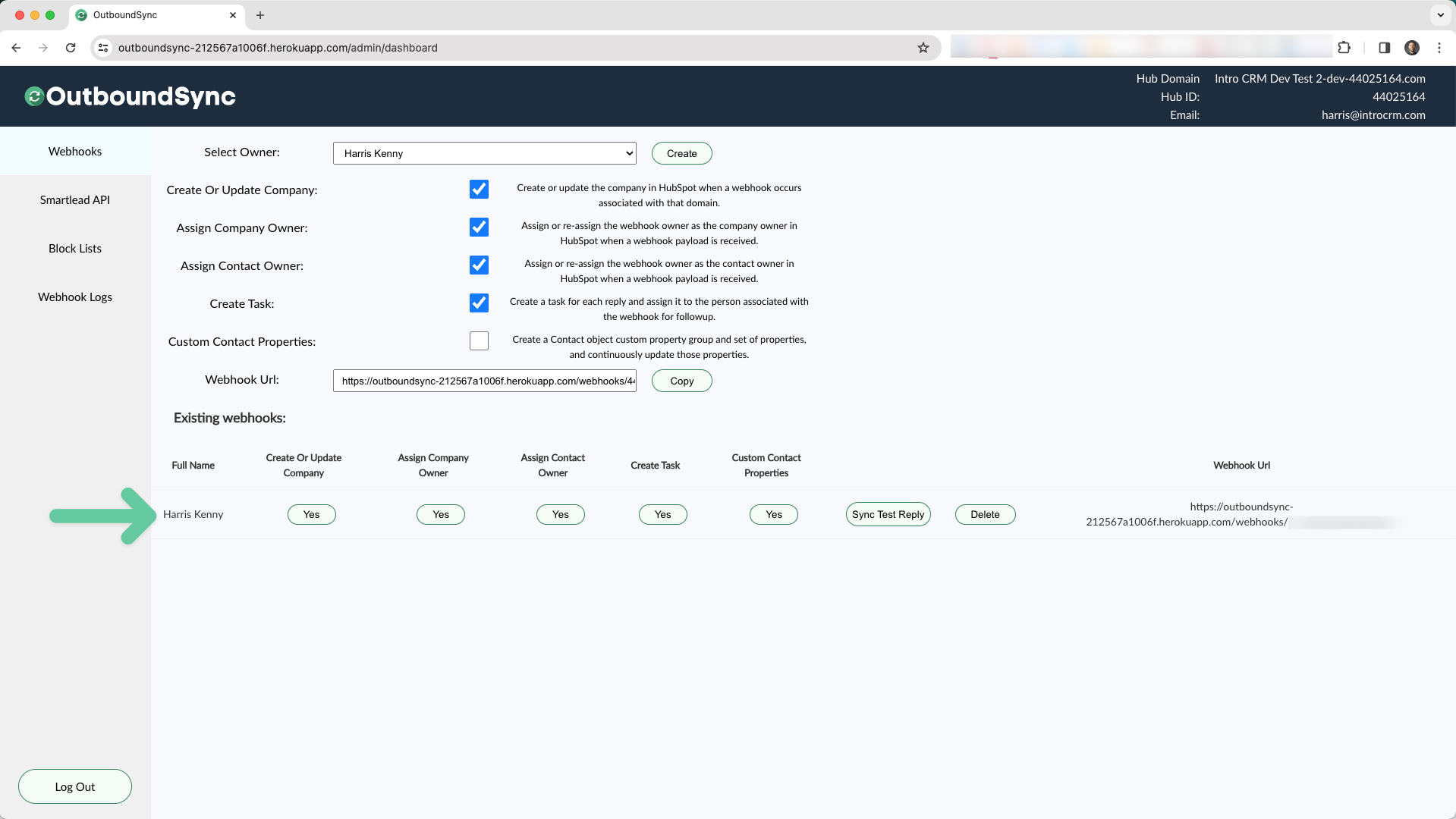Go back using the browser back arrow
This screenshot has width=1456, height=819.
coord(16,48)
